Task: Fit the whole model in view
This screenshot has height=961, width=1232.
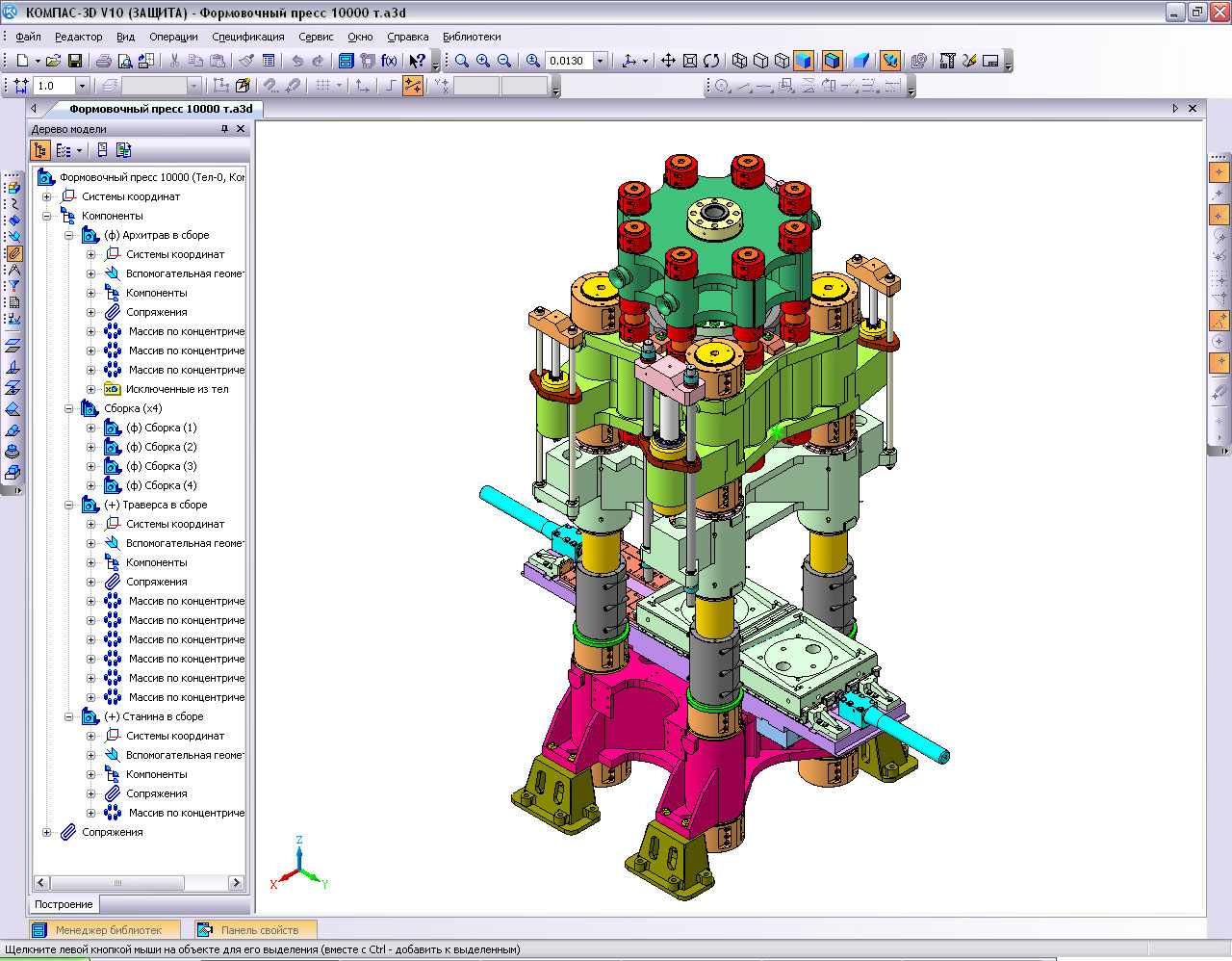Action: (690, 61)
